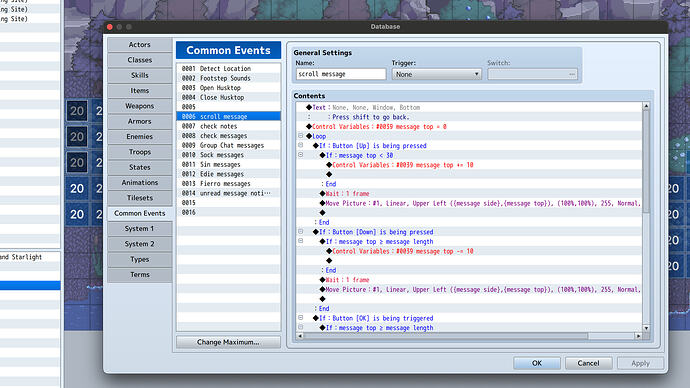Select the Text command line at top
The width and height of the screenshot is (690, 388).
click(x=470, y=107)
